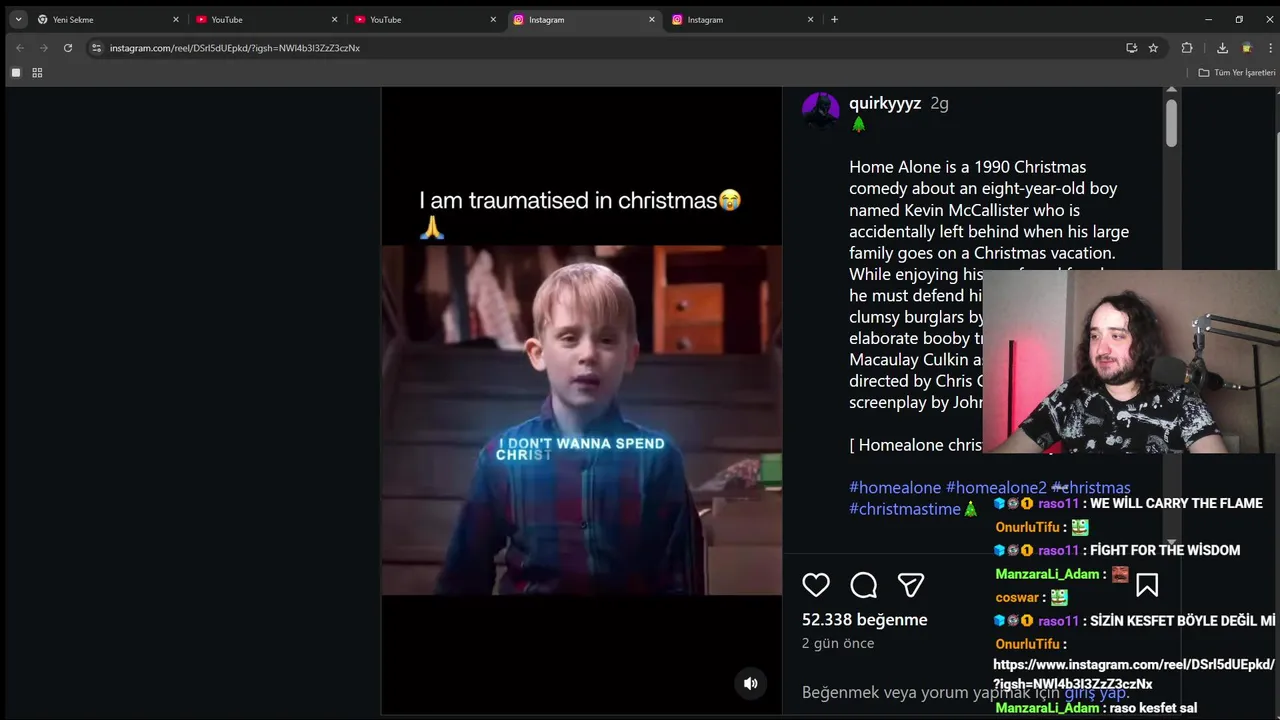This screenshot has width=1280, height=720.
Task: Share the reel via paper plane icon
Action: click(x=910, y=585)
